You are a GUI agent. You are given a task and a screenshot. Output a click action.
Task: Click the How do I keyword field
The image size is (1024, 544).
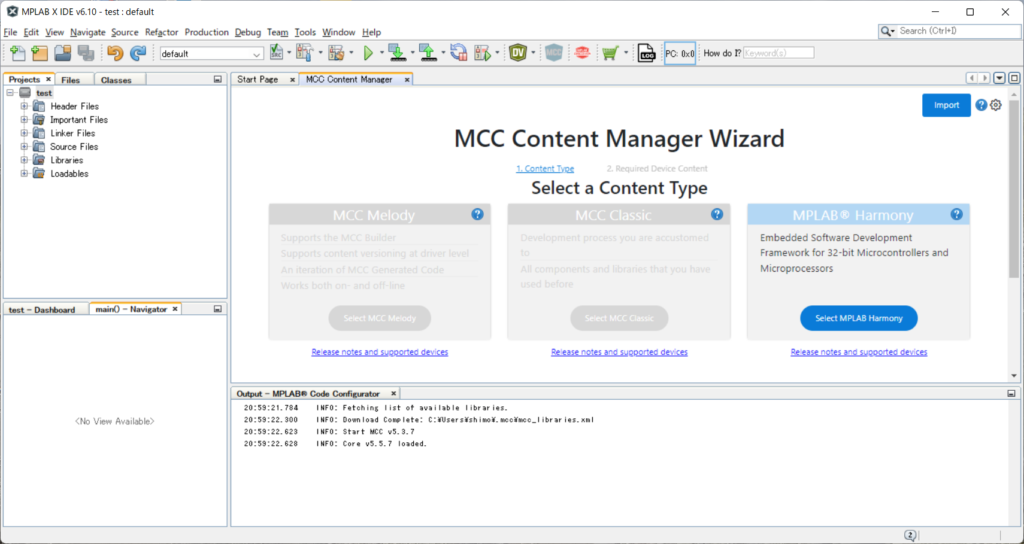click(778, 53)
